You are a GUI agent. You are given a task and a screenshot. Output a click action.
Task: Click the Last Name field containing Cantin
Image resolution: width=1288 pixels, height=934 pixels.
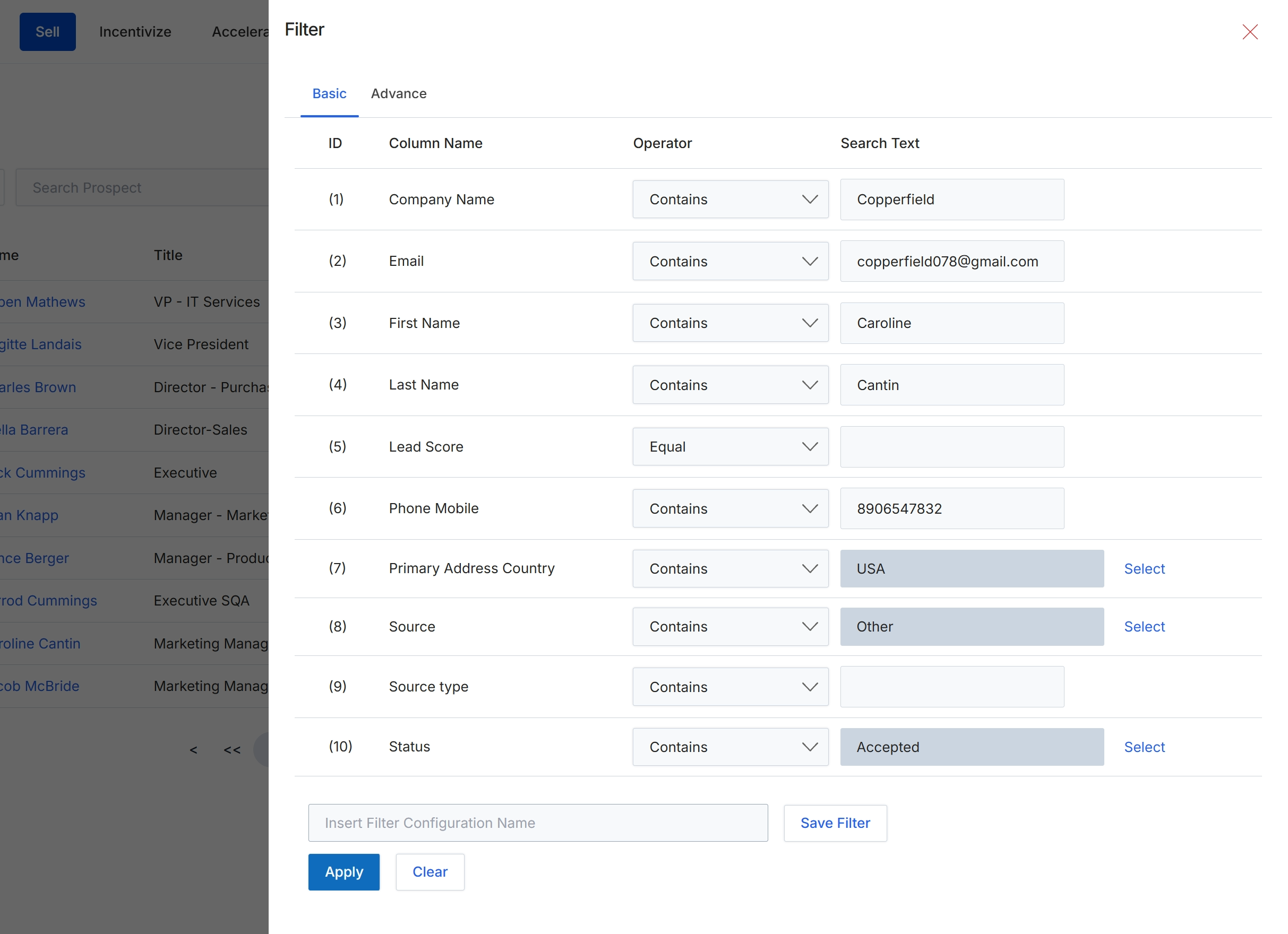(x=952, y=385)
